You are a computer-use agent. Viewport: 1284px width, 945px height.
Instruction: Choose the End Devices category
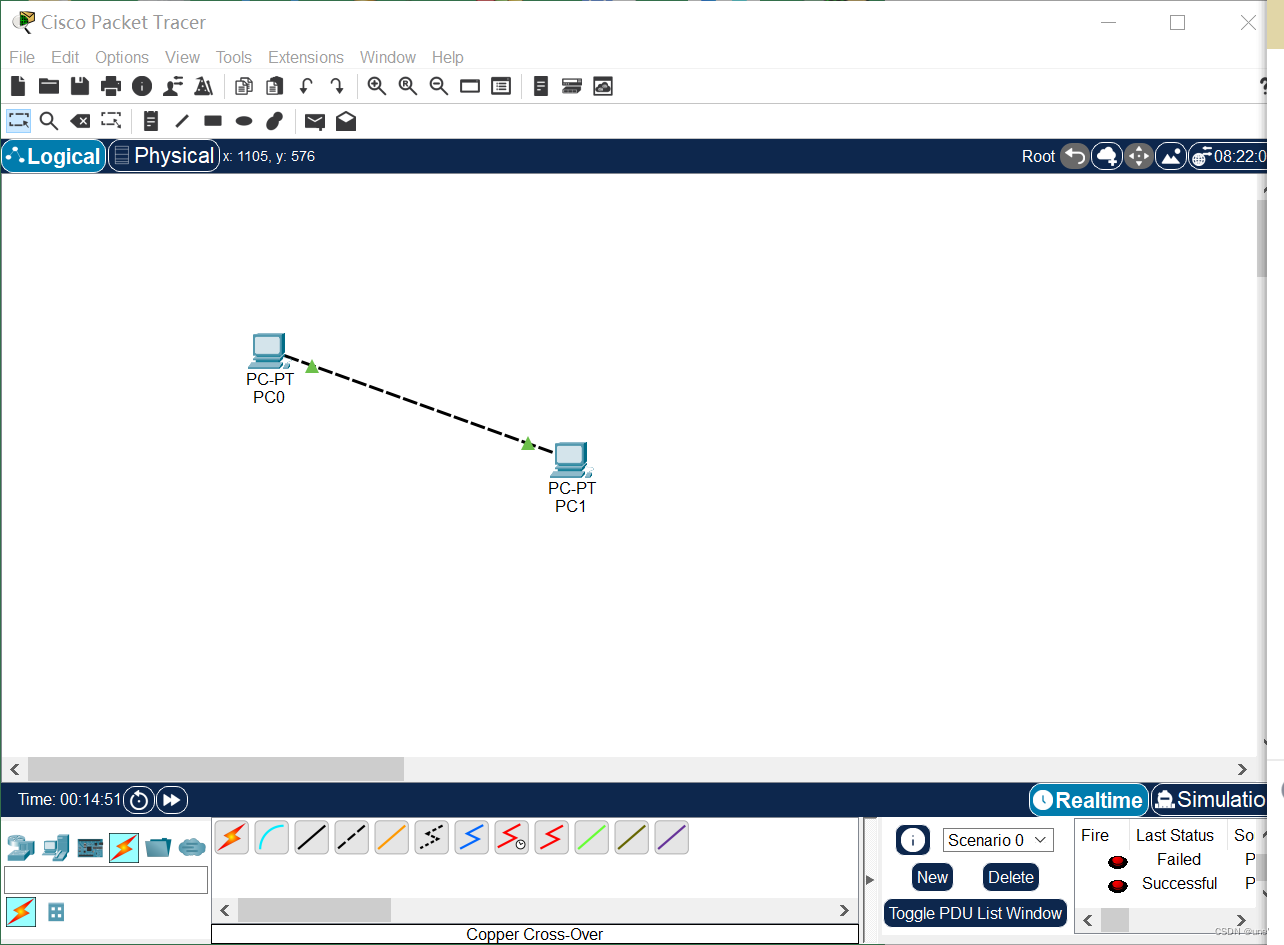point(55,848)
